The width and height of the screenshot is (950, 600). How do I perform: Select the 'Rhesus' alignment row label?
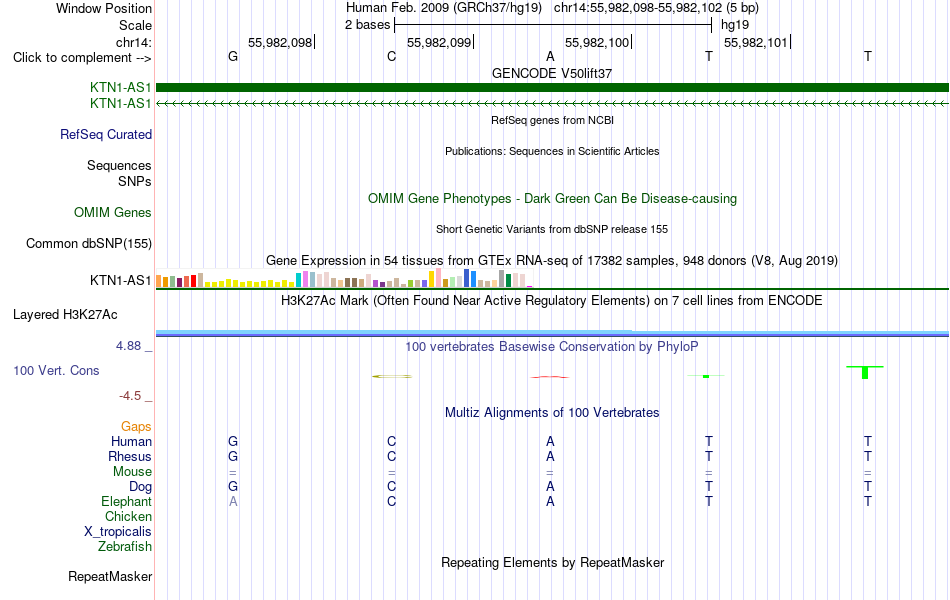pyautogui.click(x=130, y=456)
